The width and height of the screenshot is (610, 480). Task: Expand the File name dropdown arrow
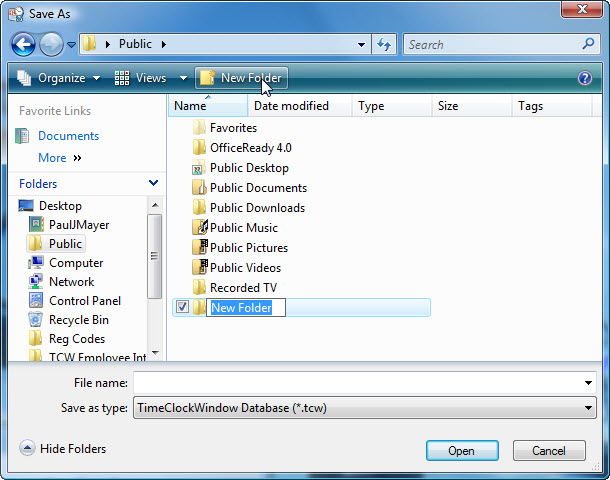coord(588,383)
